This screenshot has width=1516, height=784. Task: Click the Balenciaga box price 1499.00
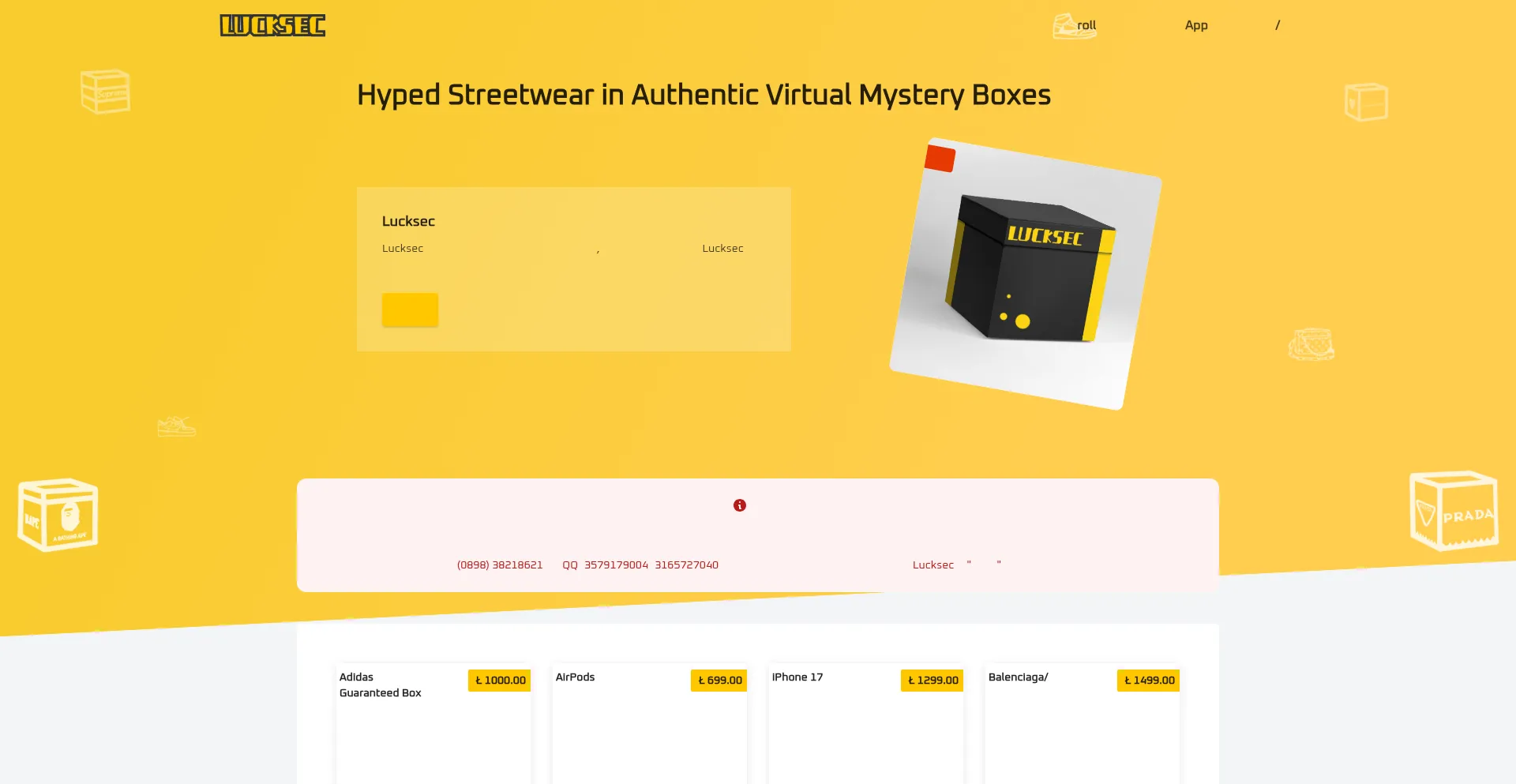1148,681
